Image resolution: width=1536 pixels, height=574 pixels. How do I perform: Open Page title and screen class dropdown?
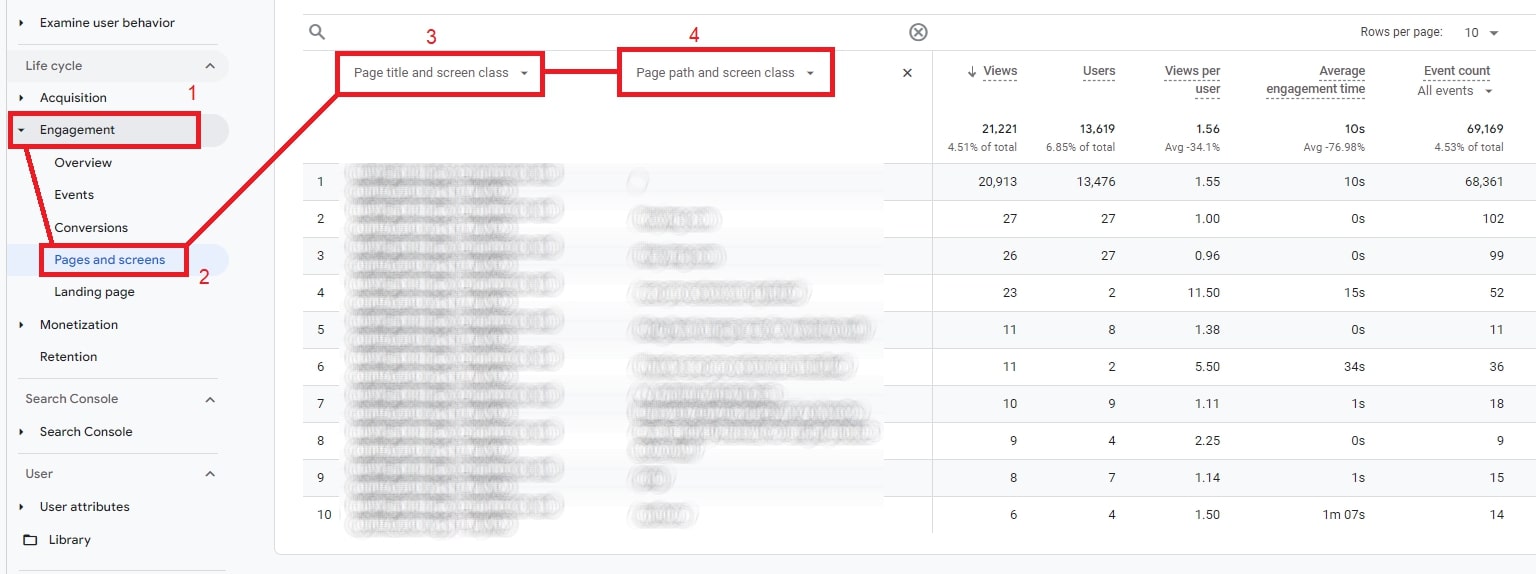[440, 73]
